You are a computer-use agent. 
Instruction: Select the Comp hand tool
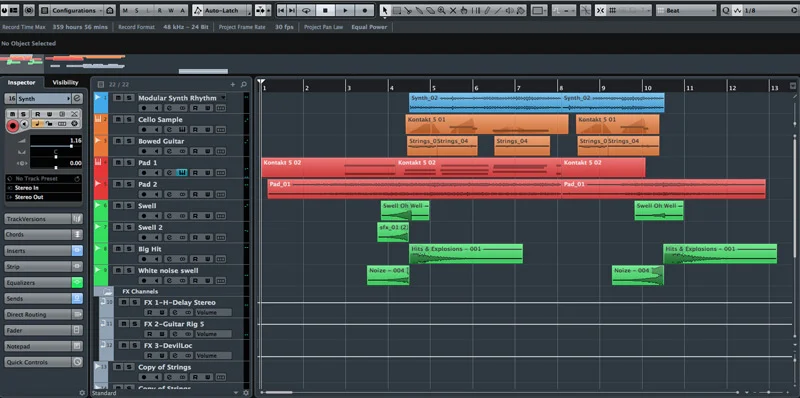[x=463, y=10]
